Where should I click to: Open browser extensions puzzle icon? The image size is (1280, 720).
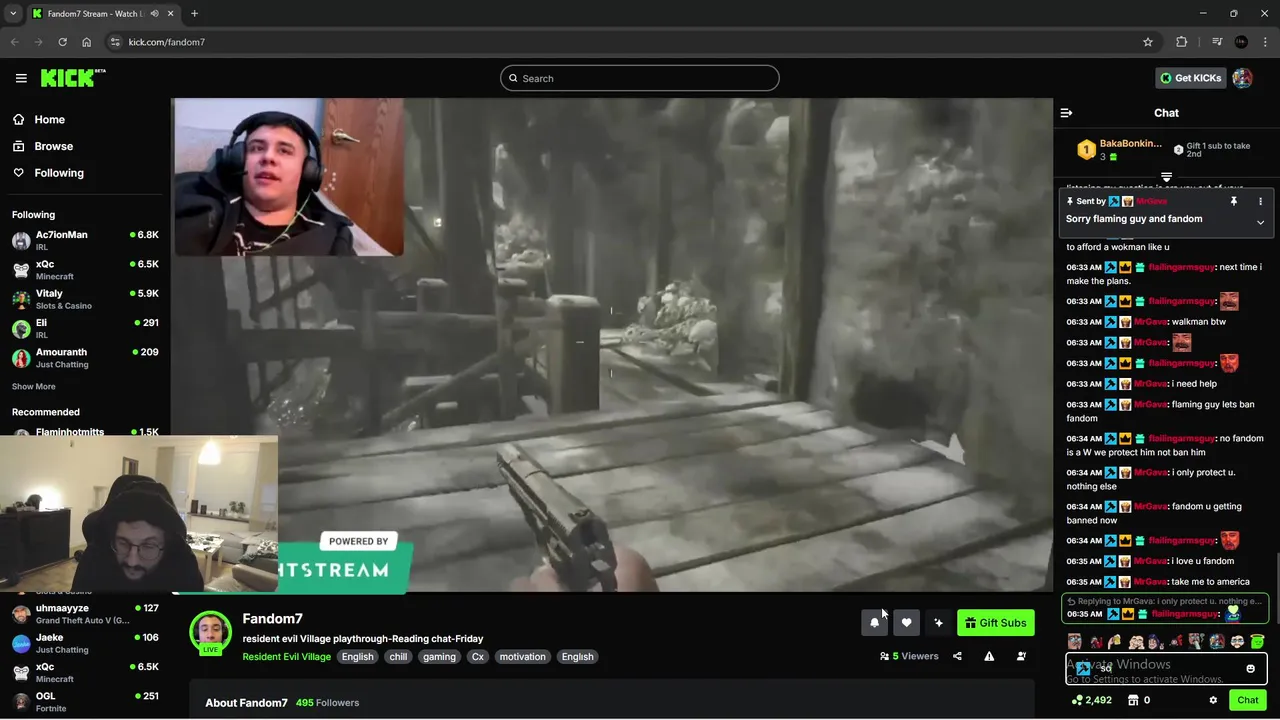1182,42
